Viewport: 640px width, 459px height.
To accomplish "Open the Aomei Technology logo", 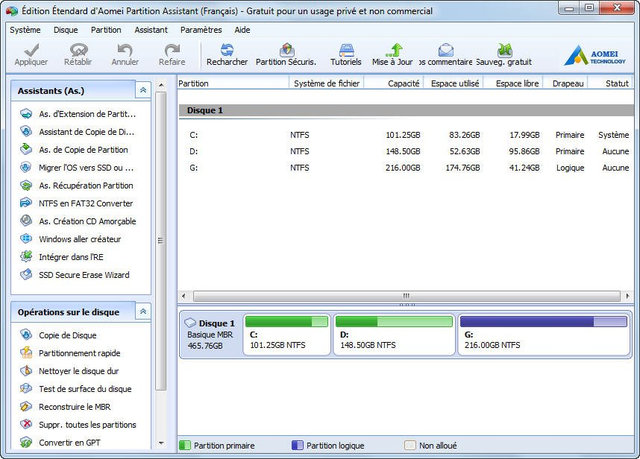I will pyautogui.click(x=595, y=55).
